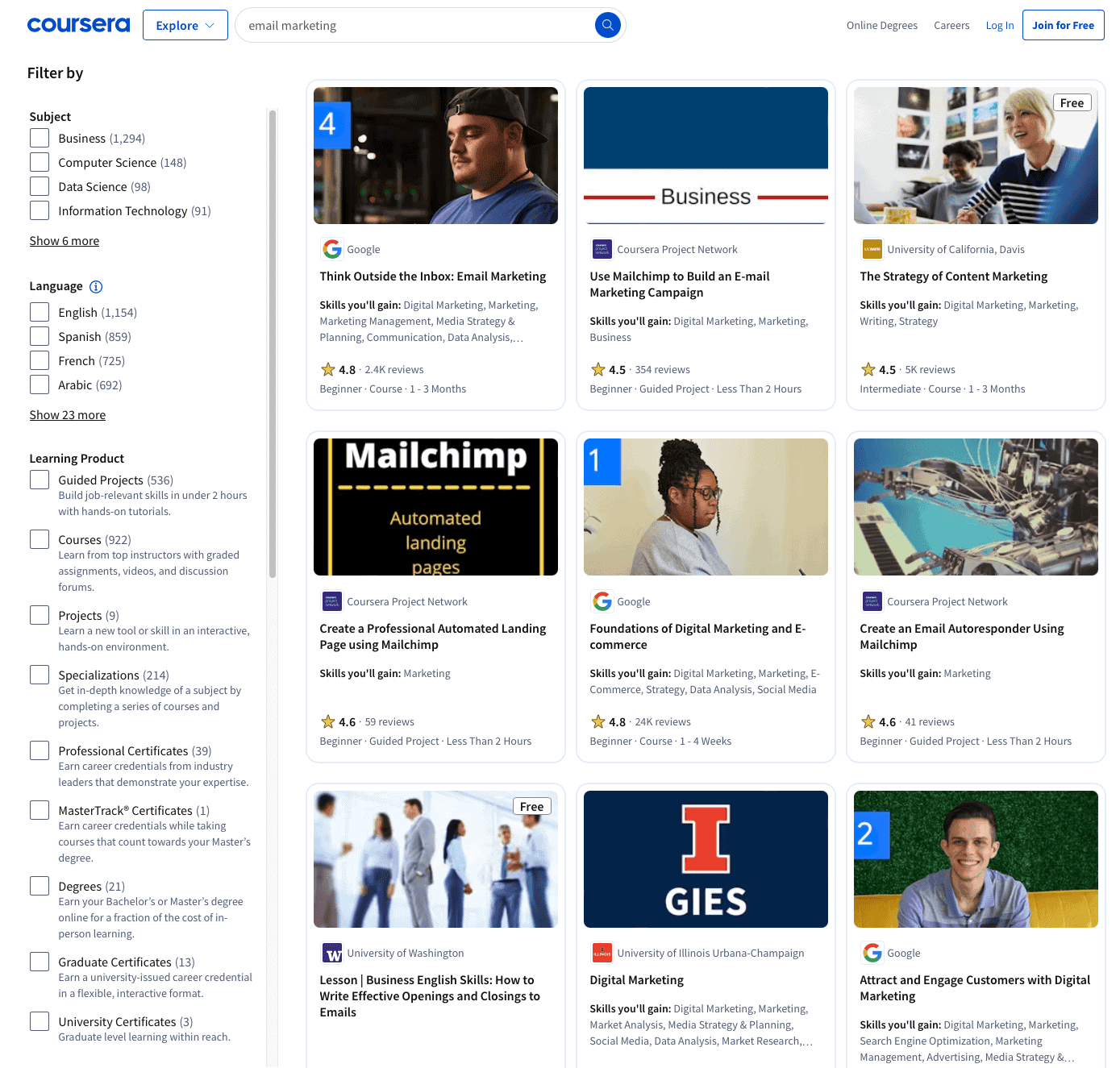Viewport: 1120px width, 1068px height.
Task: Click the robotic arms thumbnail image
Action: pos(976,507)
